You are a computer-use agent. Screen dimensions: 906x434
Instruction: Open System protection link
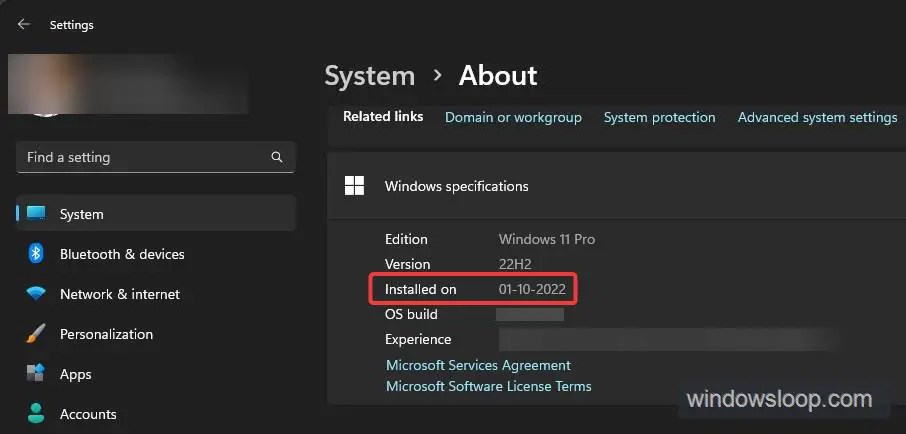point(659,117)
